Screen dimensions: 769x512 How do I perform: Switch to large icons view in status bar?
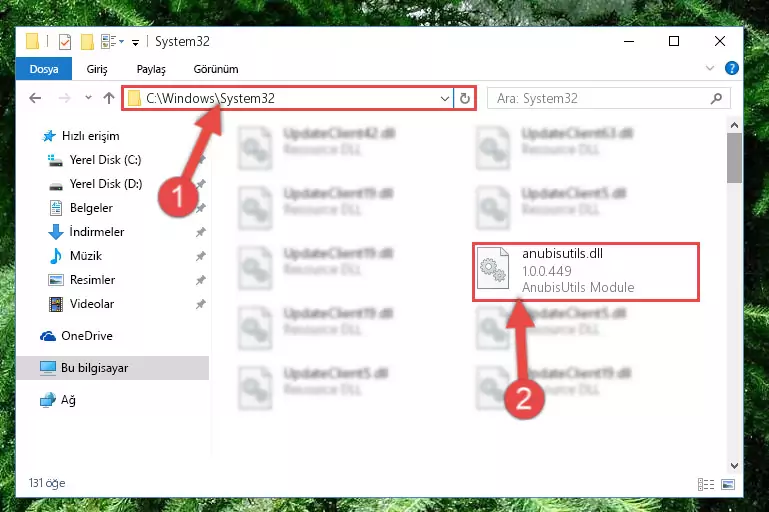(728, 485)
